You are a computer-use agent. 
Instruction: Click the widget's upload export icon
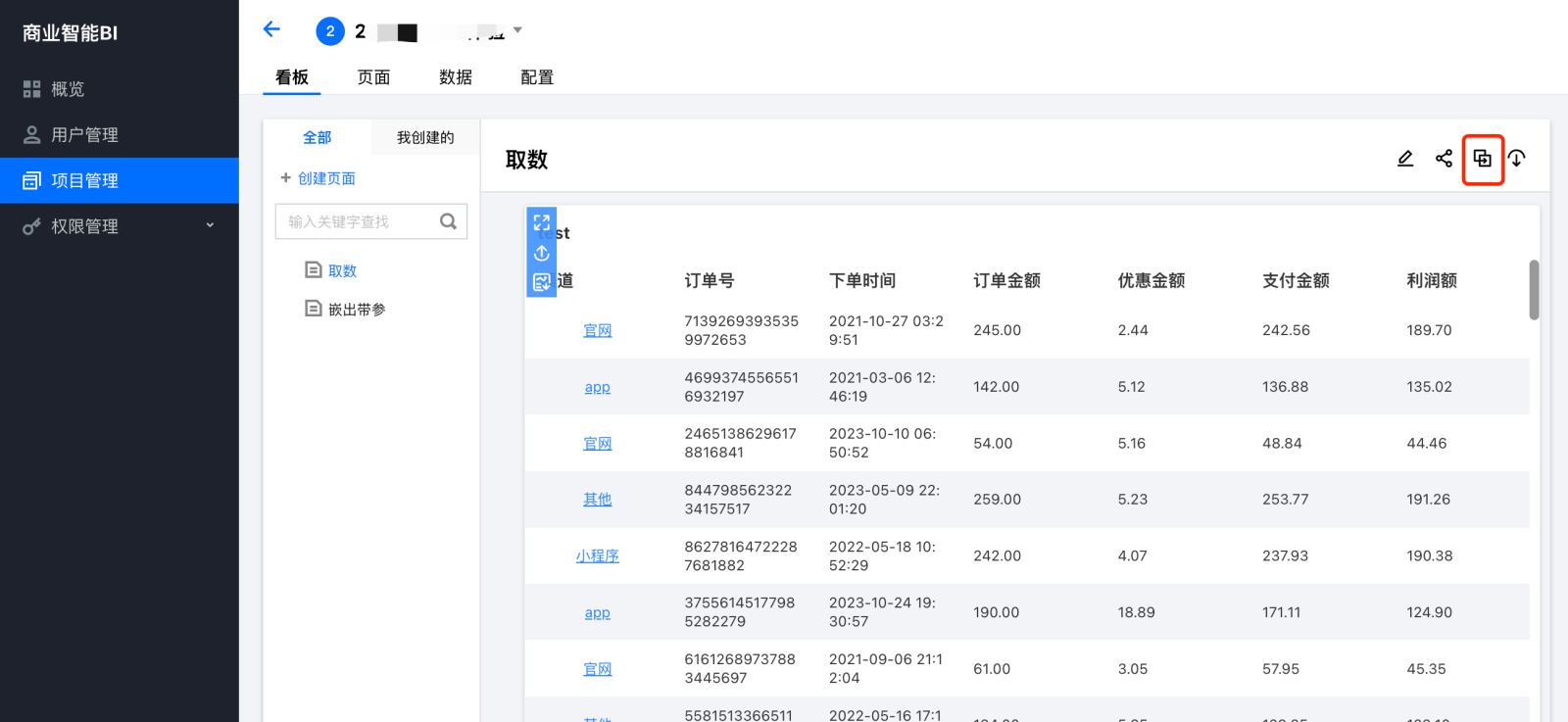click(x=541, y=253)
